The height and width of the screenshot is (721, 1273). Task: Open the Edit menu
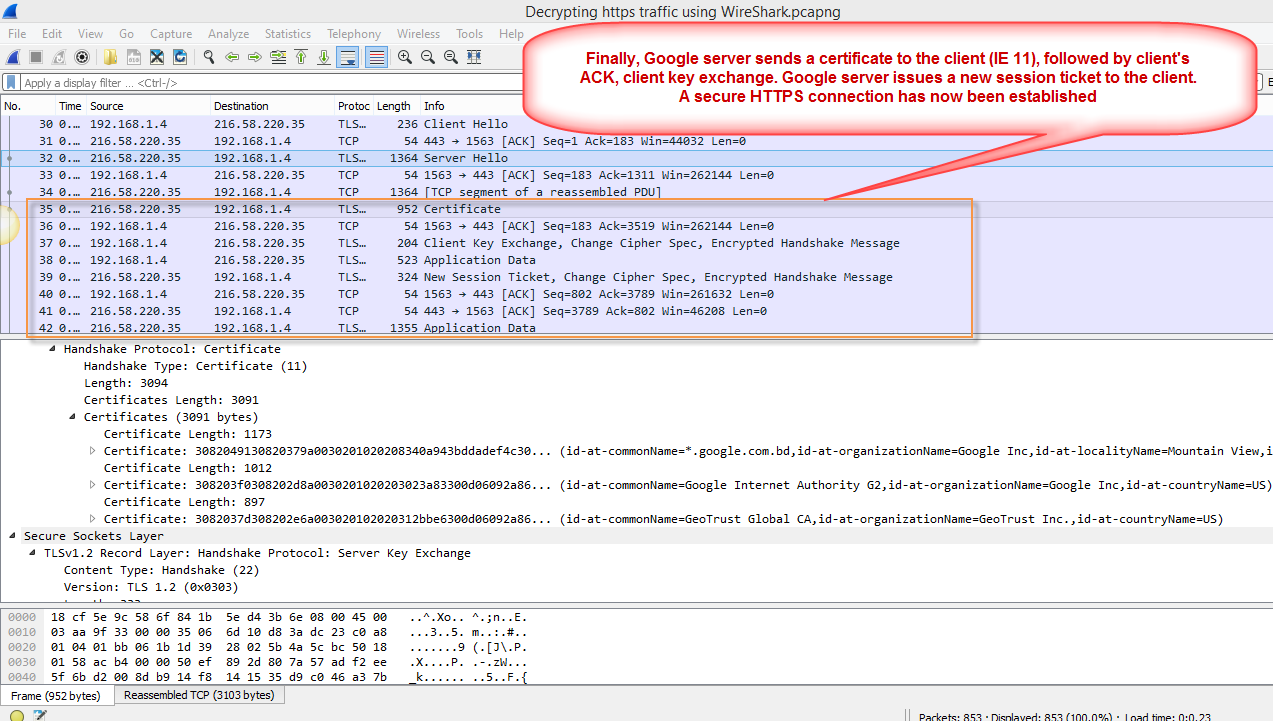pos(52,33)
